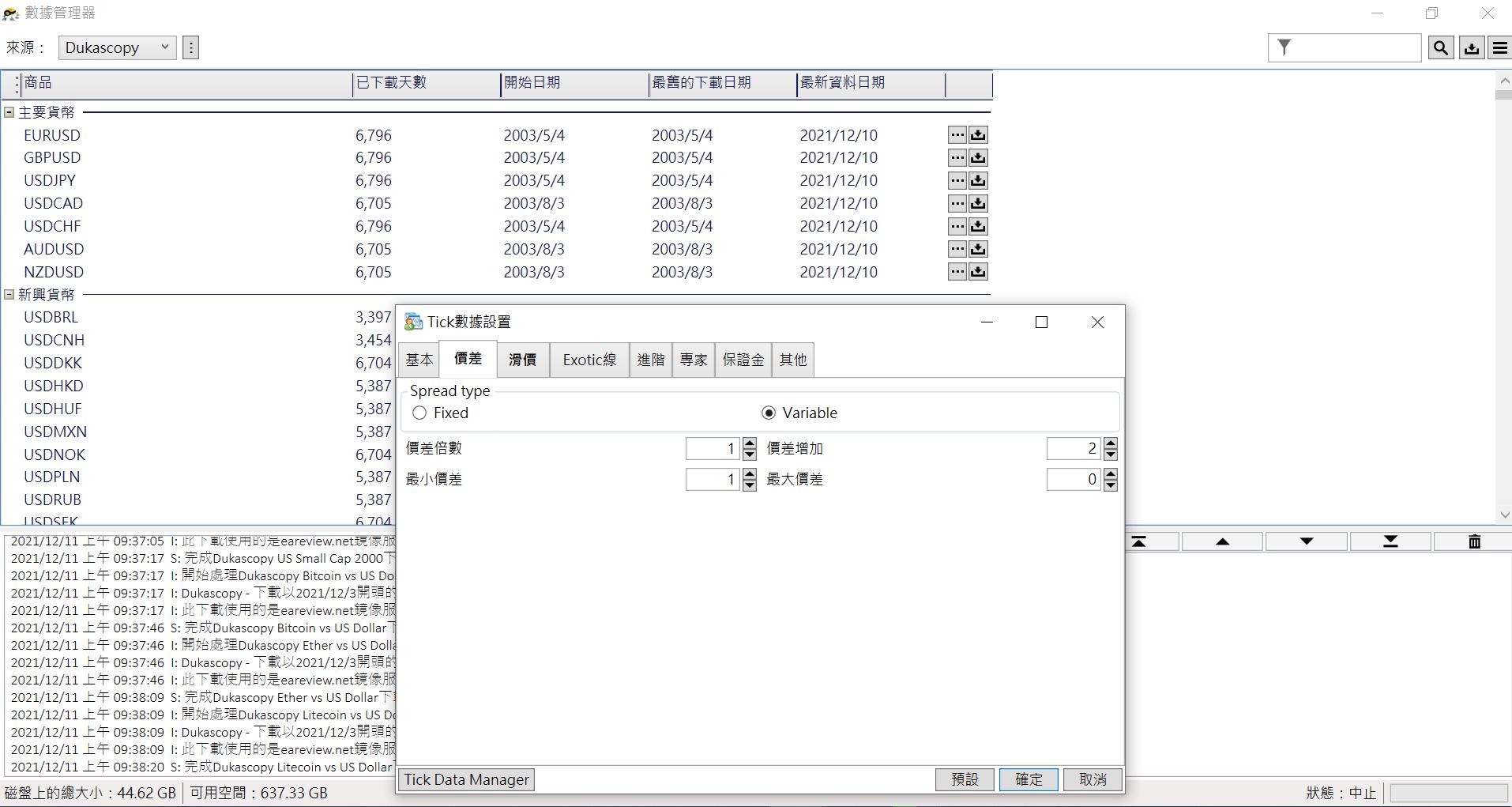The height and width of the screenshot is (807, 1512).
Task: Switch to the 基本 tab
Action: pyautogui.click(x=419, y=360)
